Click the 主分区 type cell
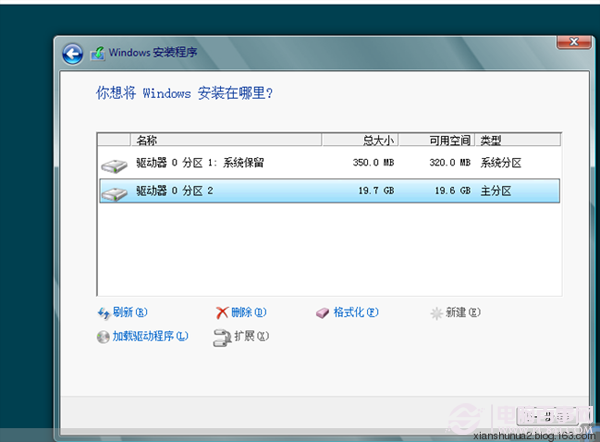The width and height of the screenshot is (600, 442). [496, 191]
